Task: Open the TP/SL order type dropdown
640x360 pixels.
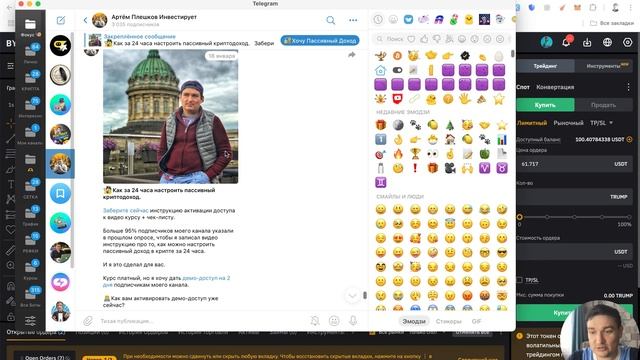Action: pyautogui.click(x=602, y=123)
